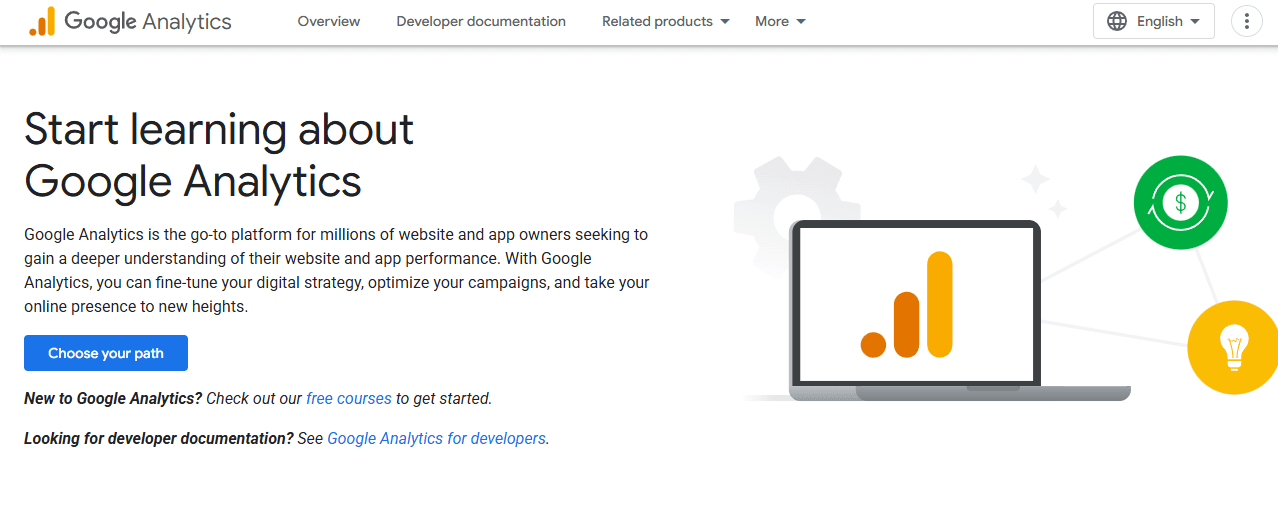
Task: Open the Overview tab
Action: (x=329, y=21)
